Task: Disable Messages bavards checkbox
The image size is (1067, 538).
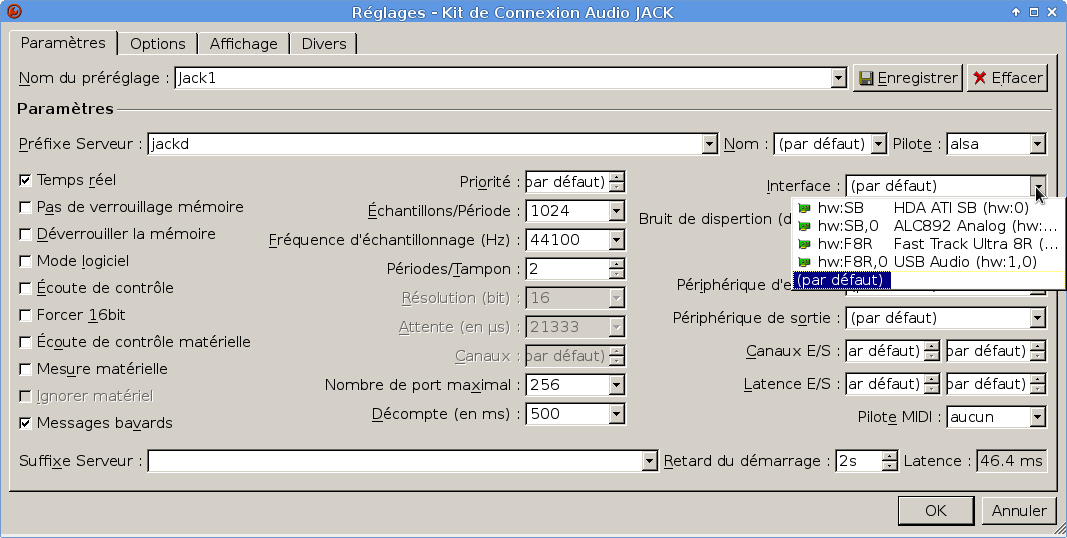Action: coord(25,423)
